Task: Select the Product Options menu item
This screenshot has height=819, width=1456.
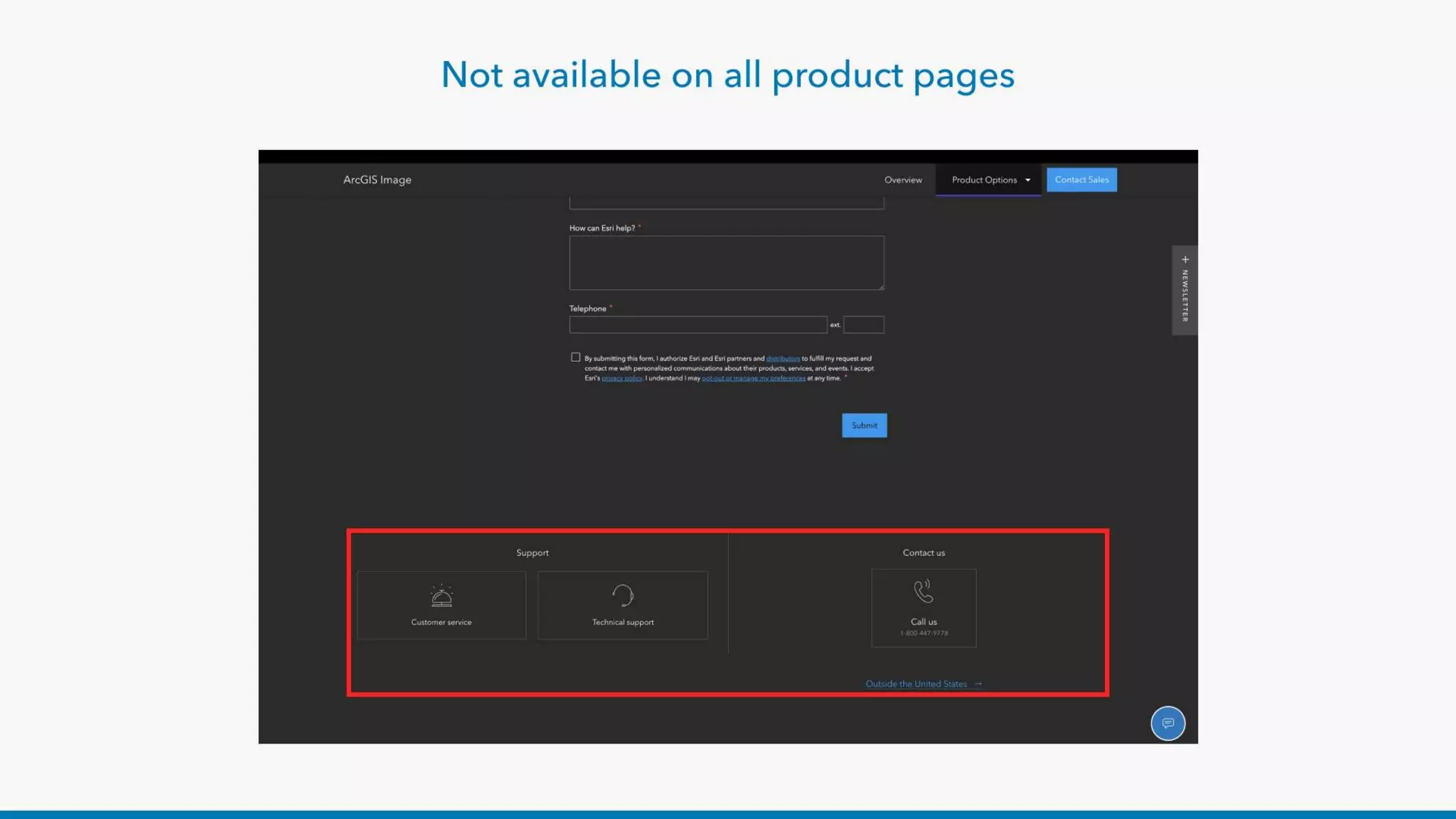Action: pos(984,180)
